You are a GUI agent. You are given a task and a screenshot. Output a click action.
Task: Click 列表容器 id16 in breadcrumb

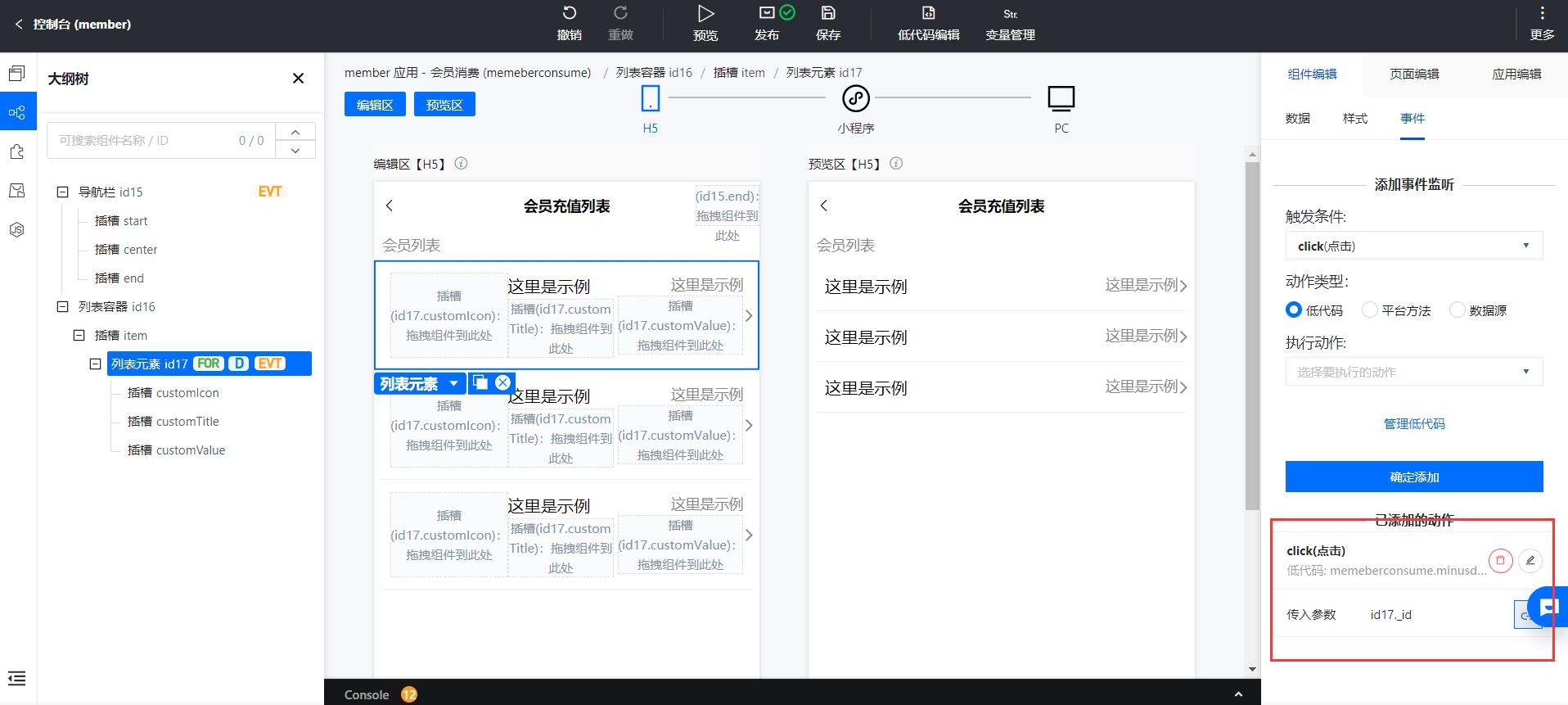(654, 73)
